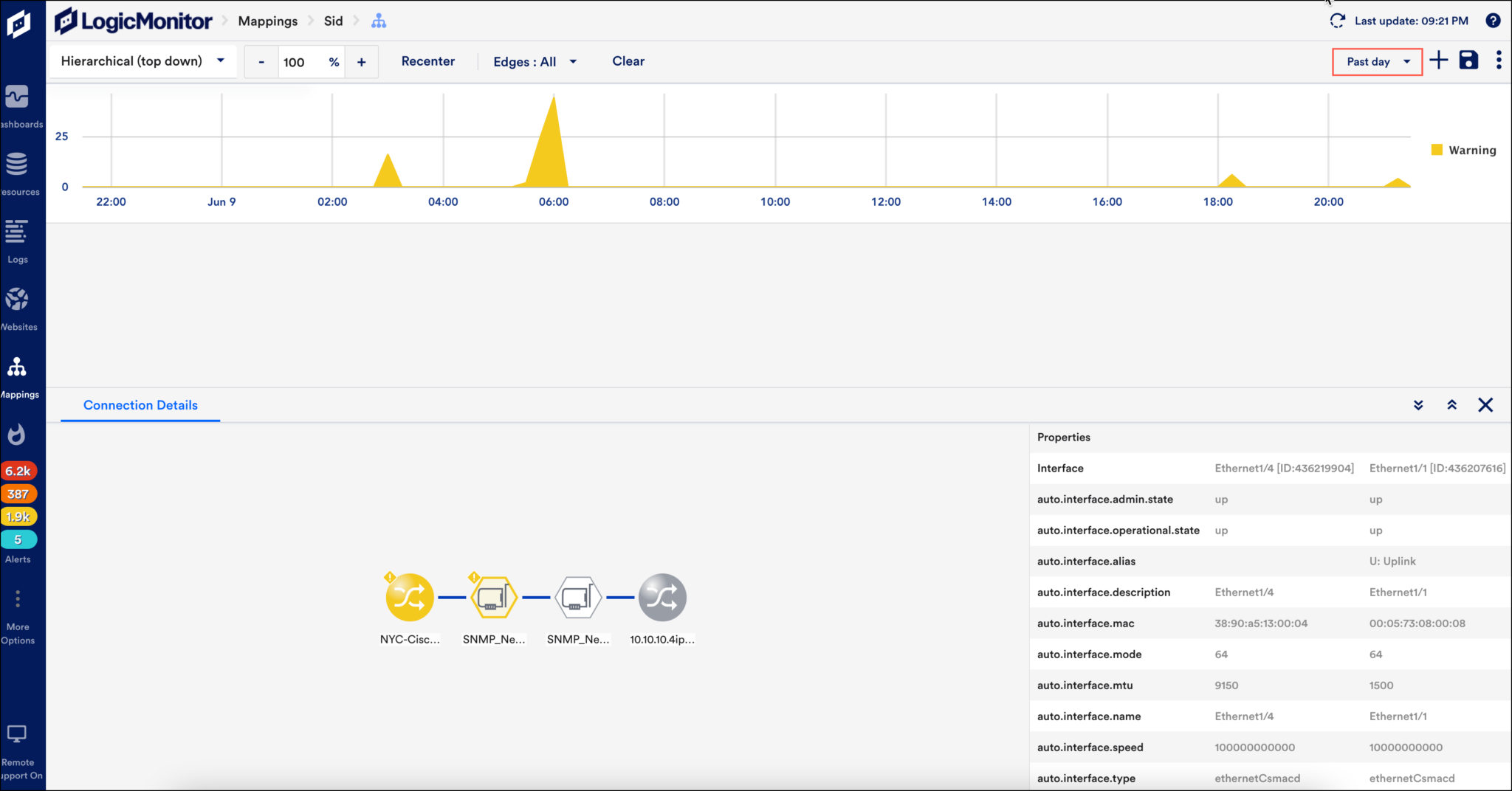Open the Help question mark icon

point(1494,21)
